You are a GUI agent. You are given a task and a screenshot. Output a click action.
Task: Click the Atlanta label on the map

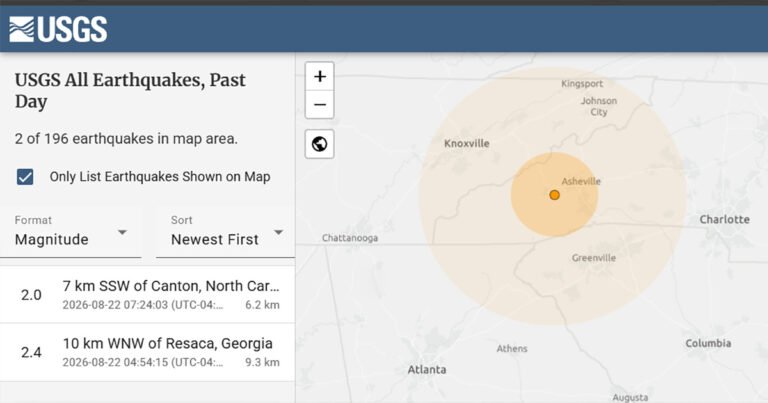tap(427, 370)
